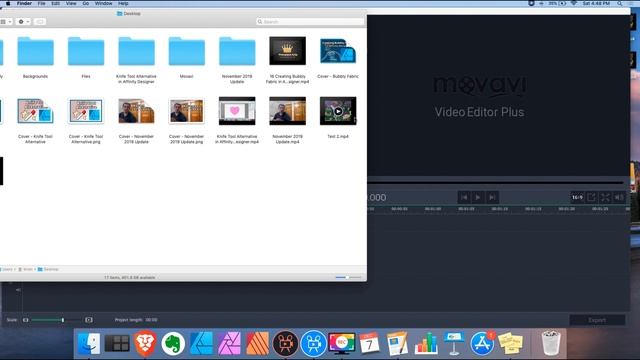Screen dimensions: 640x360
Task: Open the File menu
Action: click(x=42, y=3)
